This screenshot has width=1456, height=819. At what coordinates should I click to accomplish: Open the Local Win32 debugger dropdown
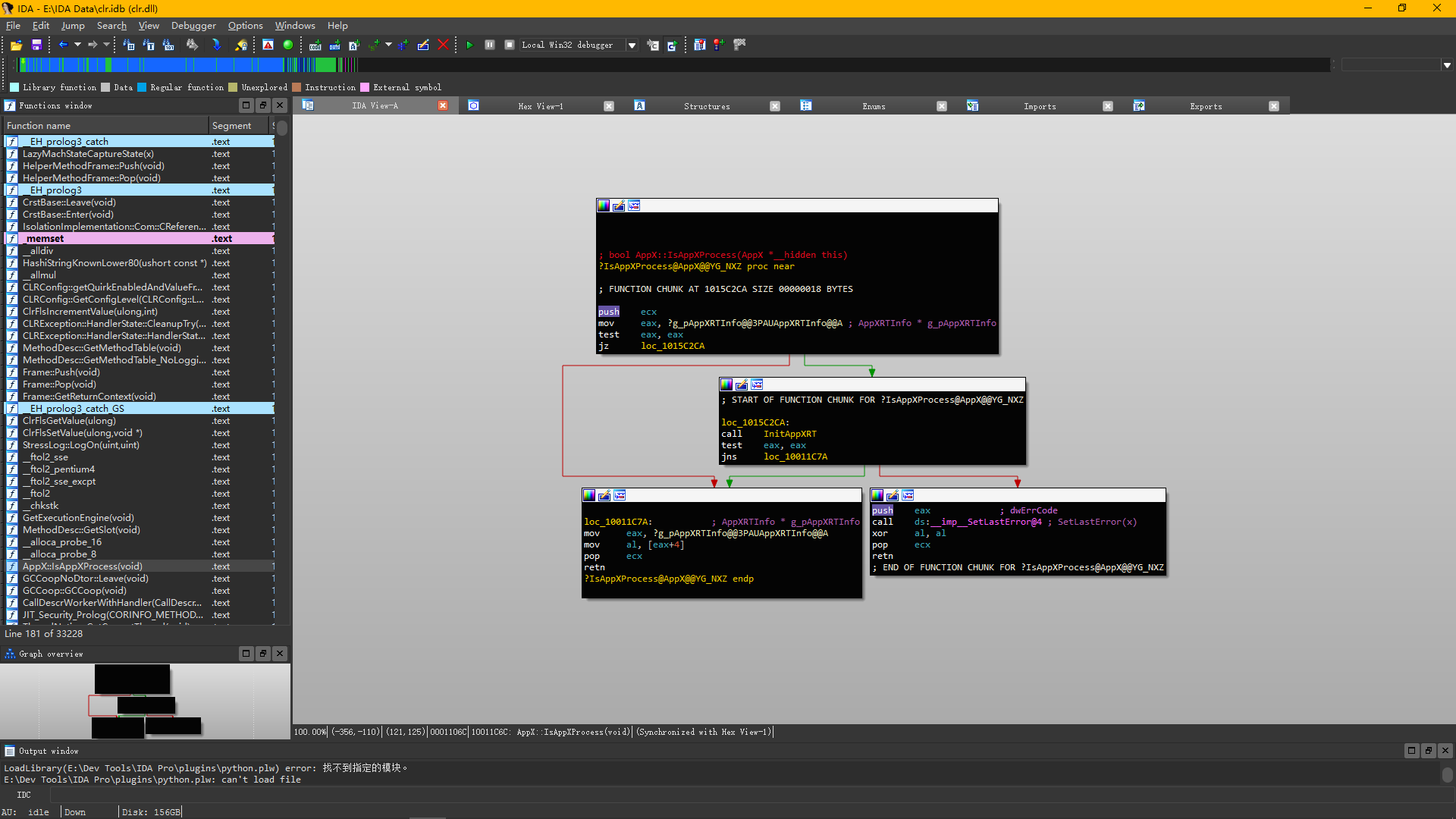(x=632, y=45)
